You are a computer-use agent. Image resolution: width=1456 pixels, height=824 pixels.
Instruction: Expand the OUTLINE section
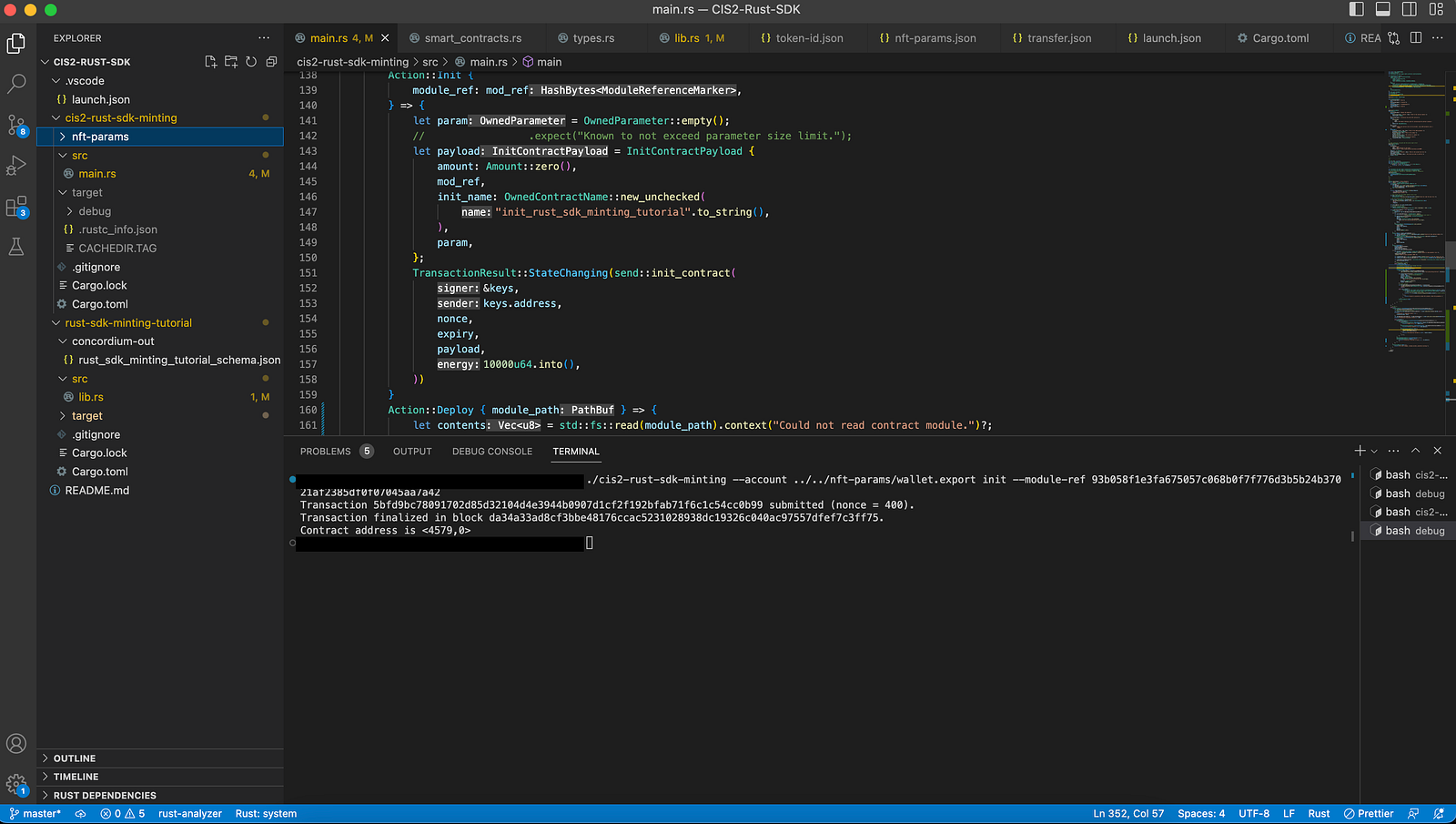pos(159,758)
